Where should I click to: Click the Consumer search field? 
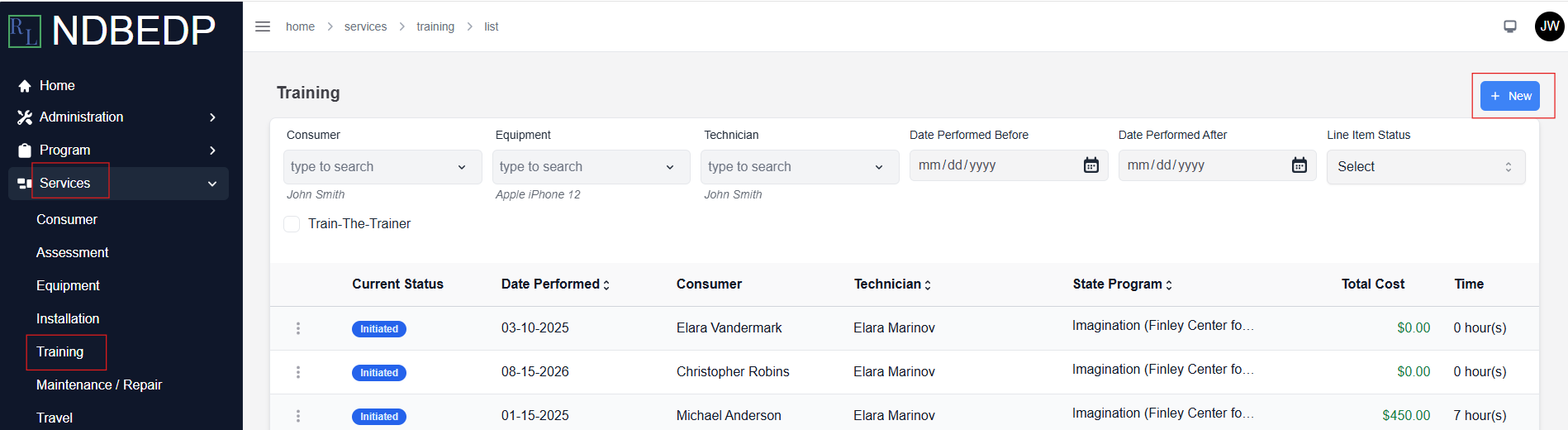pyautogui.click(x=382, y=167)
